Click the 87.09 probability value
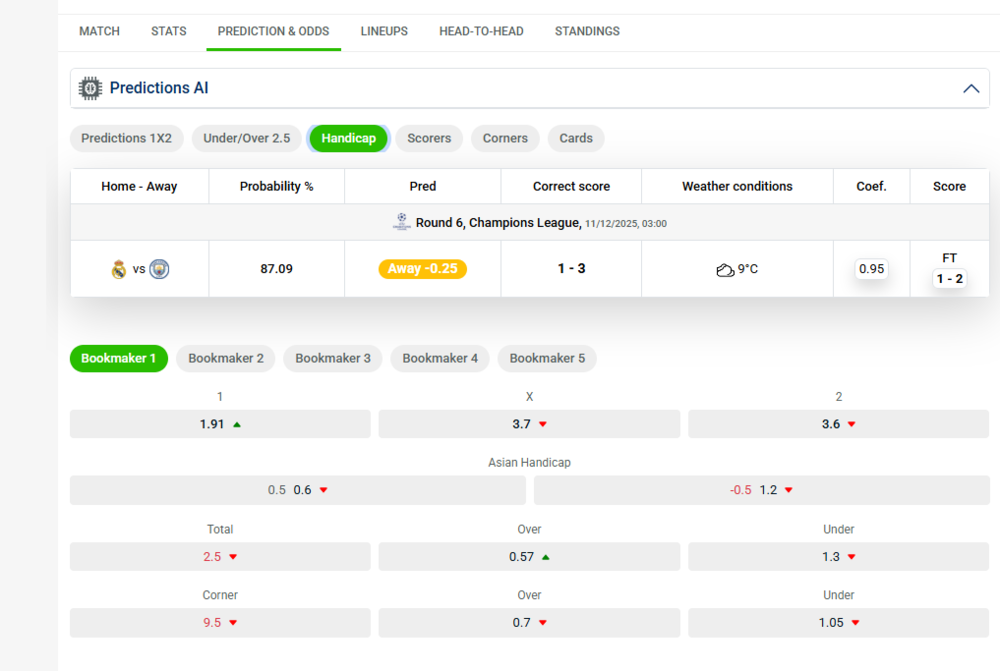Viewport: 1000px width, 671px height. pos(276,269)
